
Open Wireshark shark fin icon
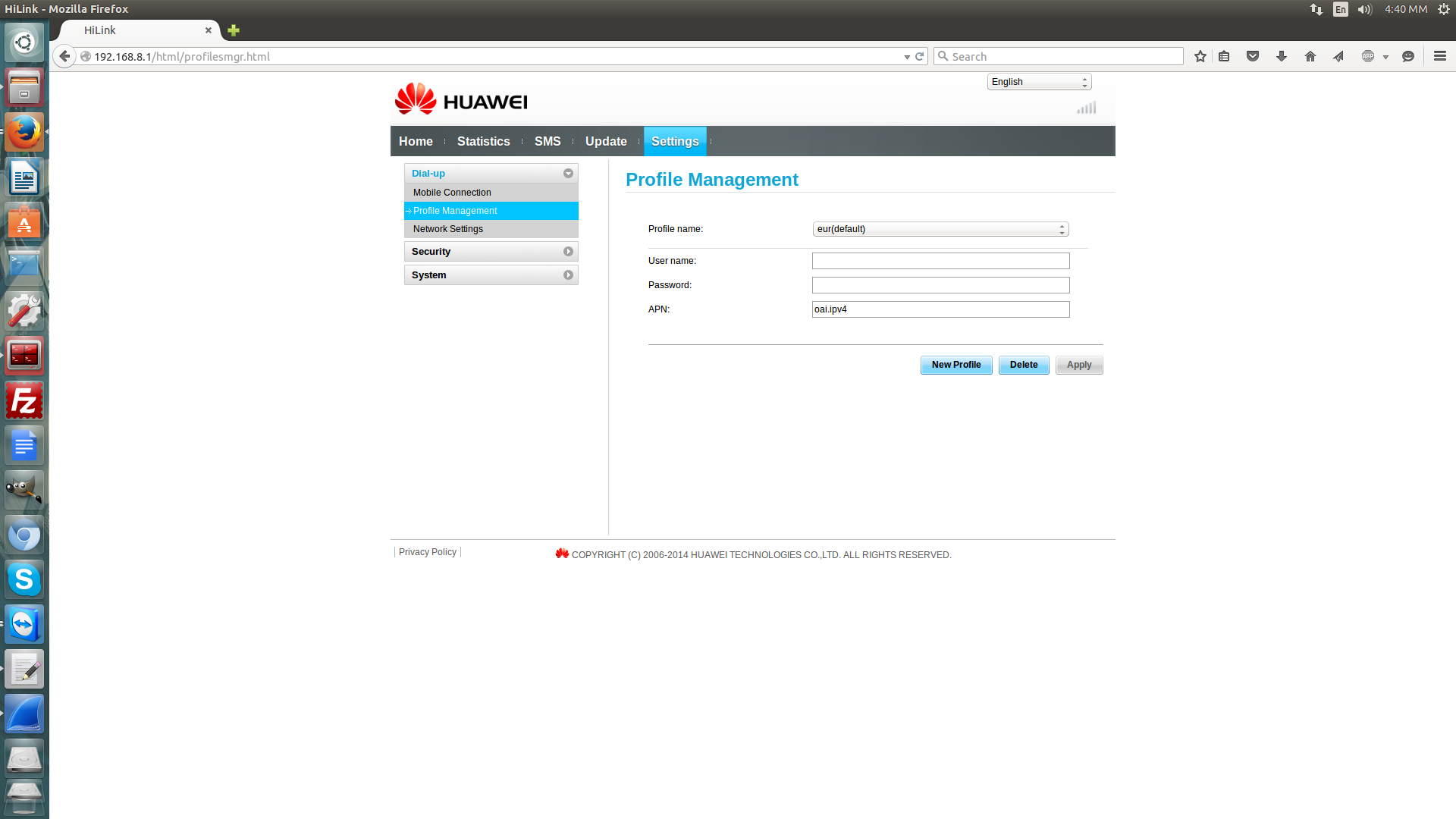tap(24, 714)
